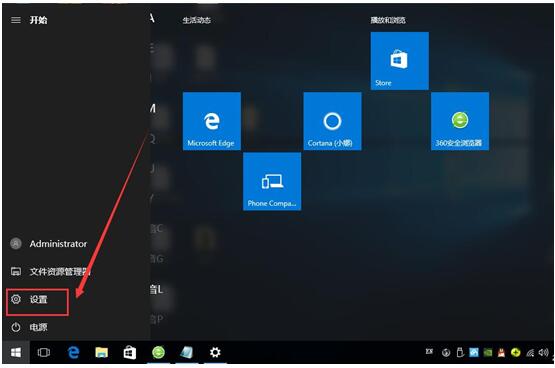Open File Explorer folder icon in taskbar
The image size is (555, 368).
click(102, 352)
